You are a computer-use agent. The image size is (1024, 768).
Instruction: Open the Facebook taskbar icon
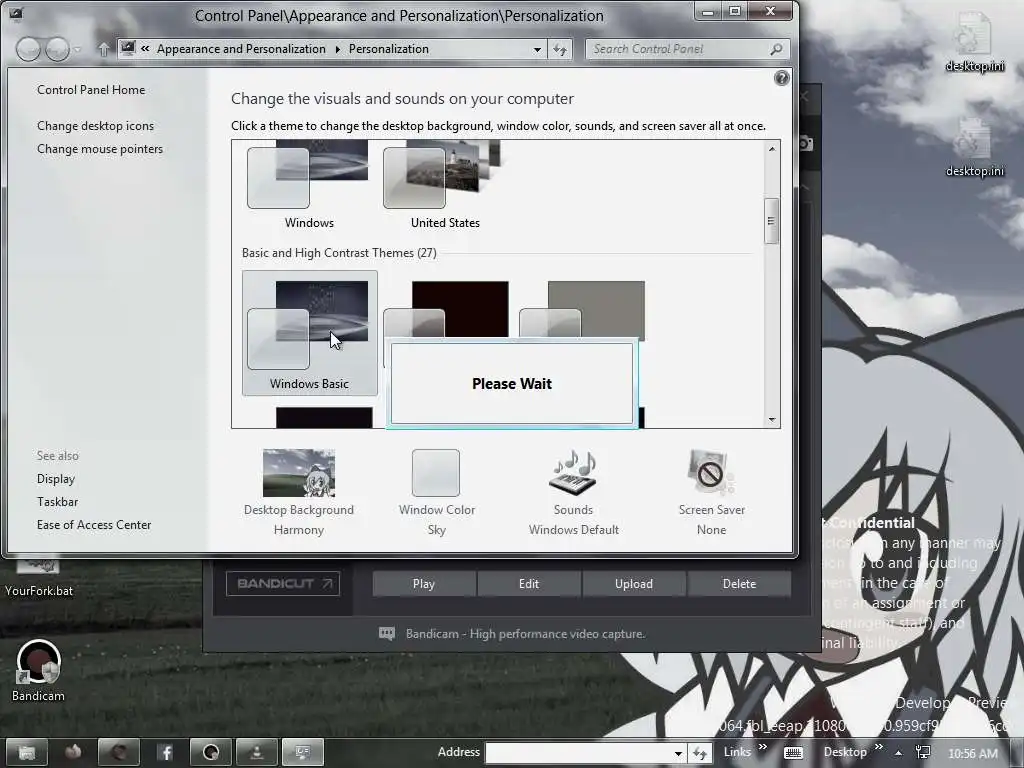(166, 752)
